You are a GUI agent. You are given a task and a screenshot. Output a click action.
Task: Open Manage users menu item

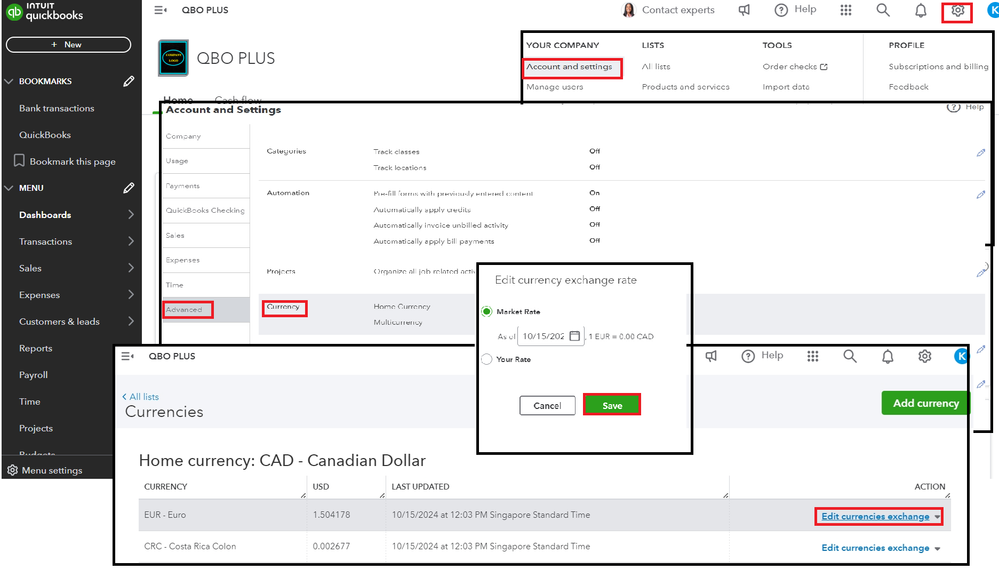(554, 87)
